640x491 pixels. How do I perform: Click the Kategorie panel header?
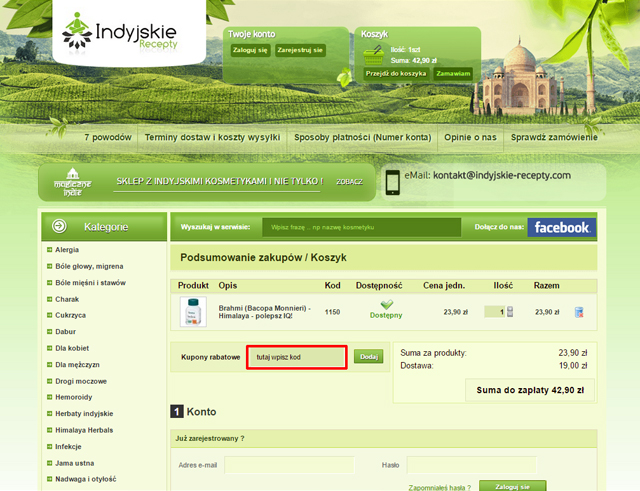[104, 227]
